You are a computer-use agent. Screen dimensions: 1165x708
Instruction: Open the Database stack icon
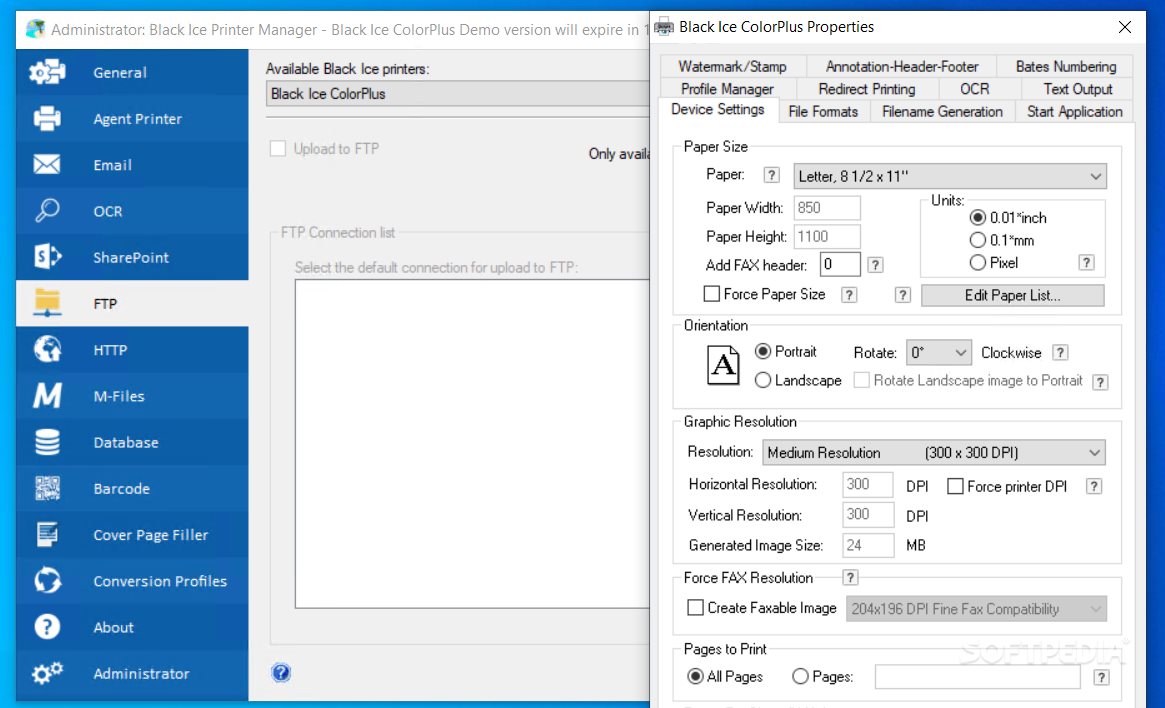tap(47, 442)
